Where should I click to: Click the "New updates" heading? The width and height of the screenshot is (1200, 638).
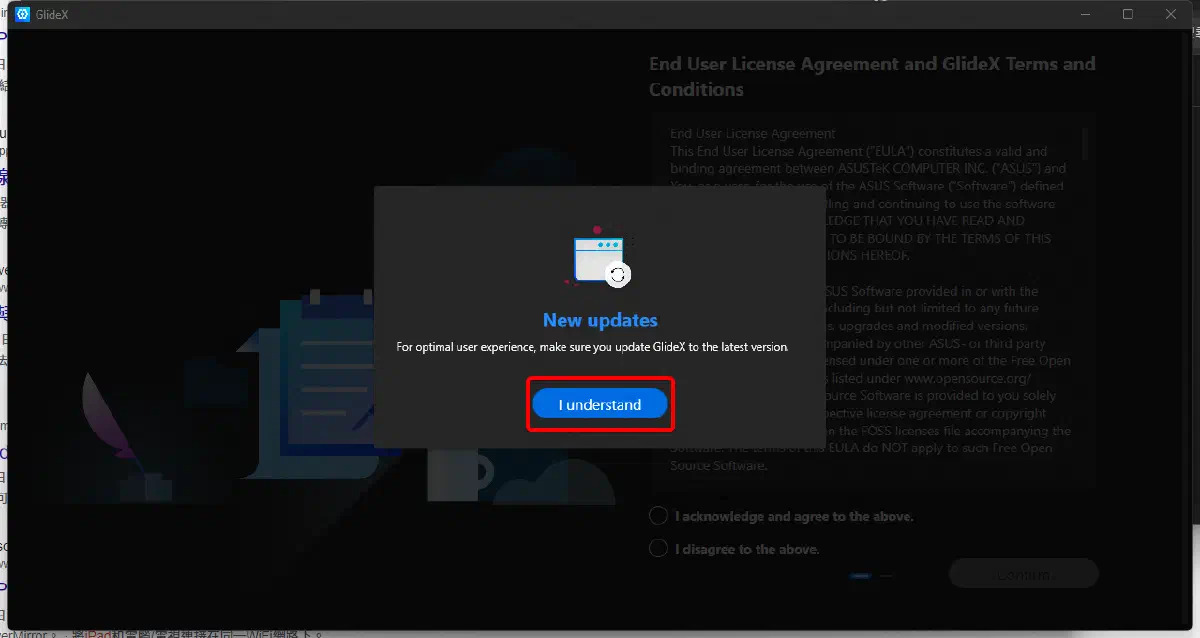point(600,320)
